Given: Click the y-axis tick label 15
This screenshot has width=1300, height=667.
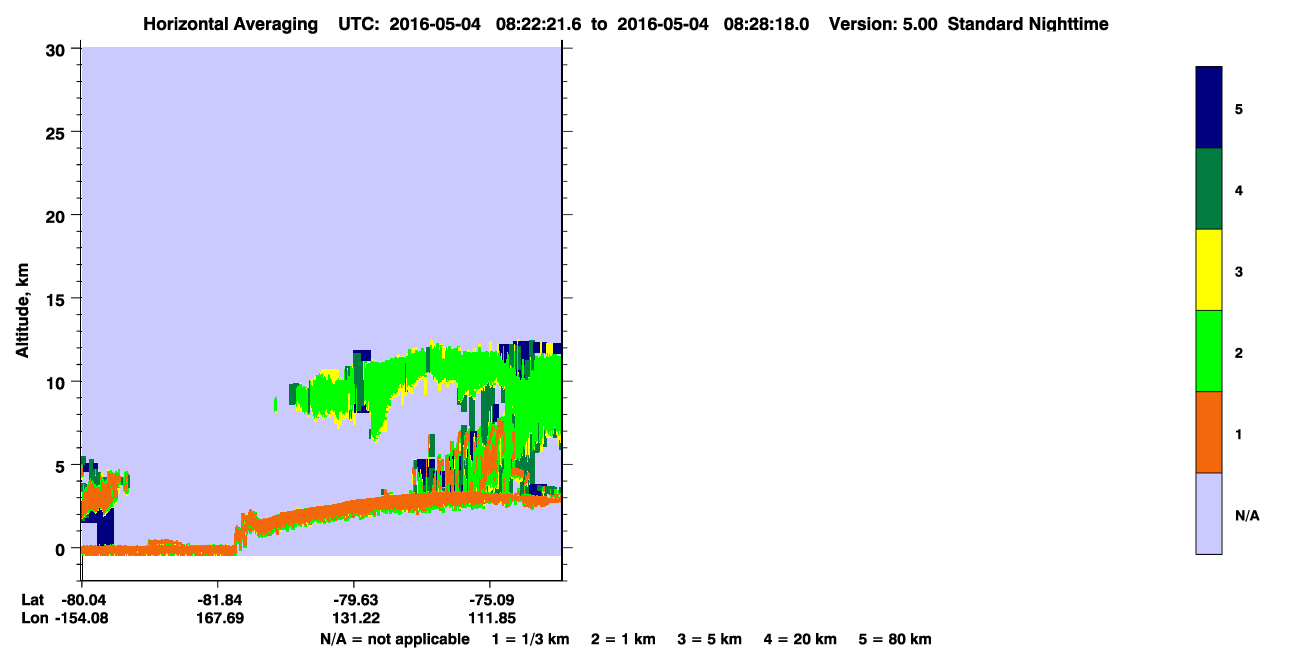Looking at the screenshot, I should pos(57,299).
